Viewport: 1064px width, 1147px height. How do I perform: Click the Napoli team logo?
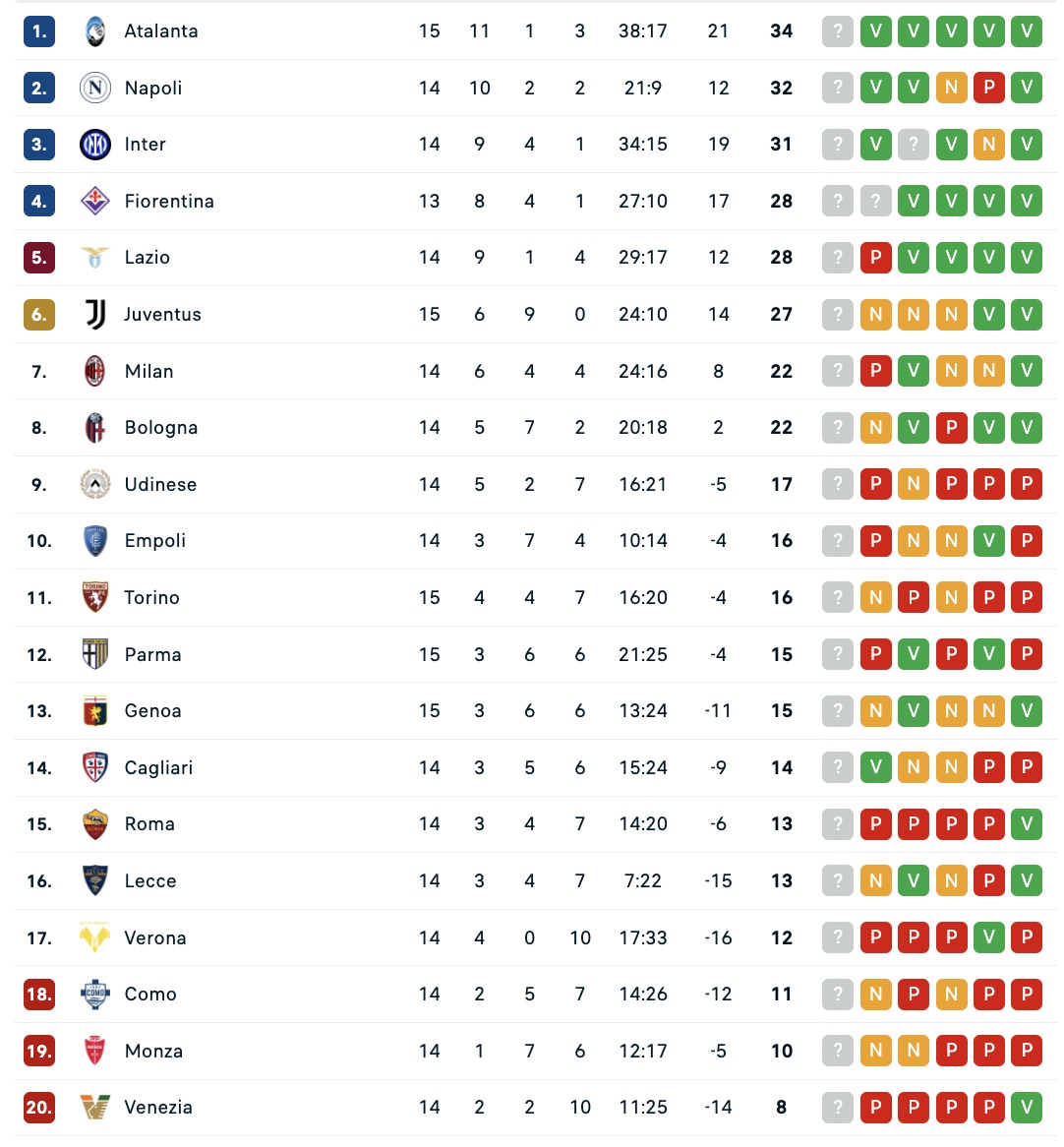point(95,88)
